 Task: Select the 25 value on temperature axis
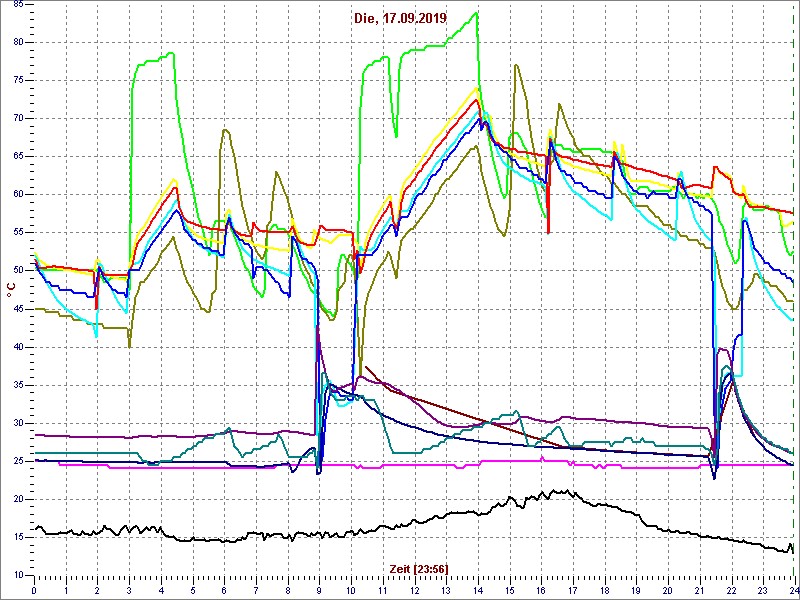pyautogui.click(x=17, y=461)
